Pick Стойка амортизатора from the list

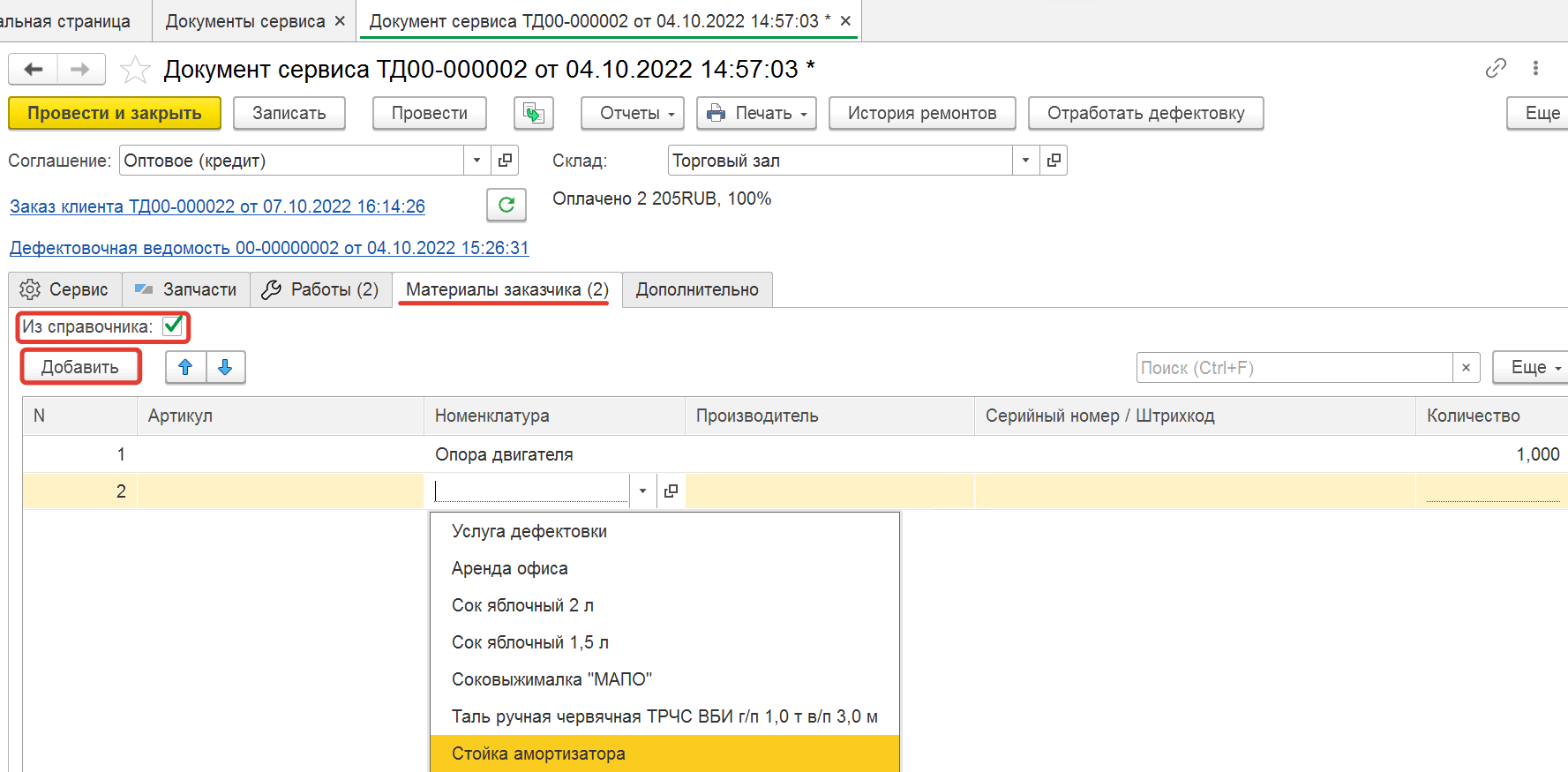tap(664, 753)
